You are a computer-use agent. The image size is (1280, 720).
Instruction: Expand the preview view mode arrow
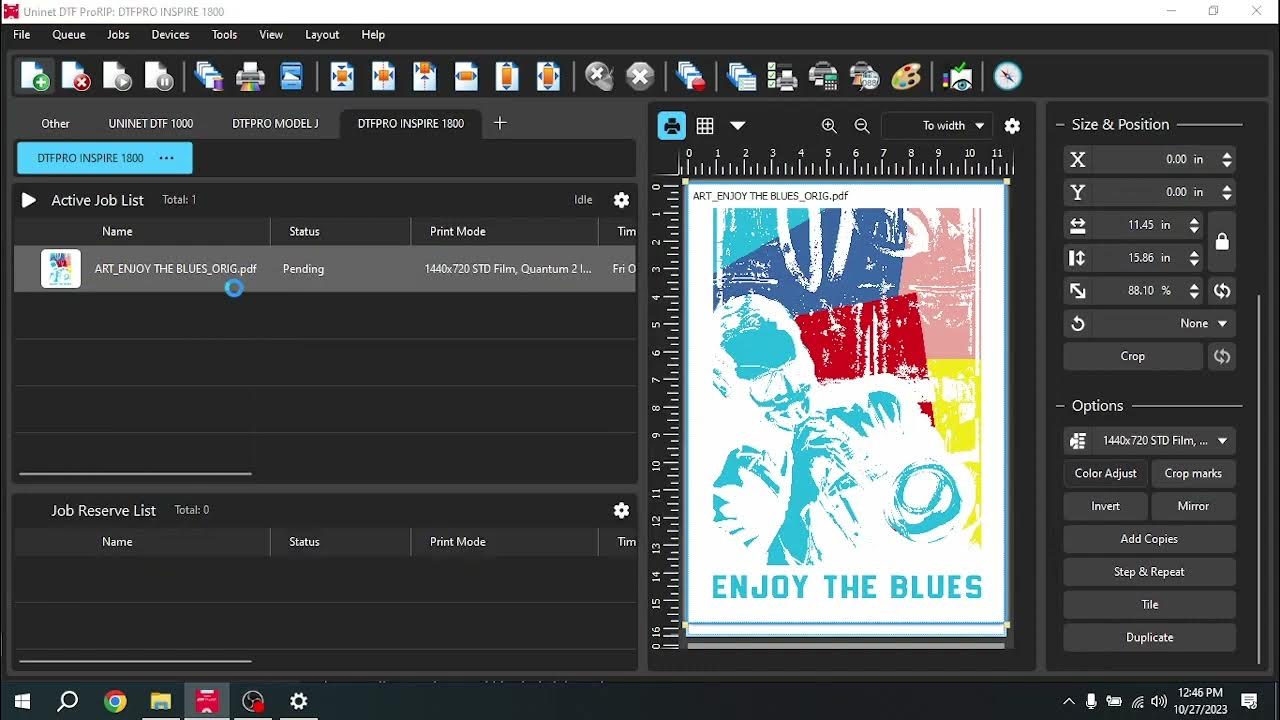coord(738,125)
